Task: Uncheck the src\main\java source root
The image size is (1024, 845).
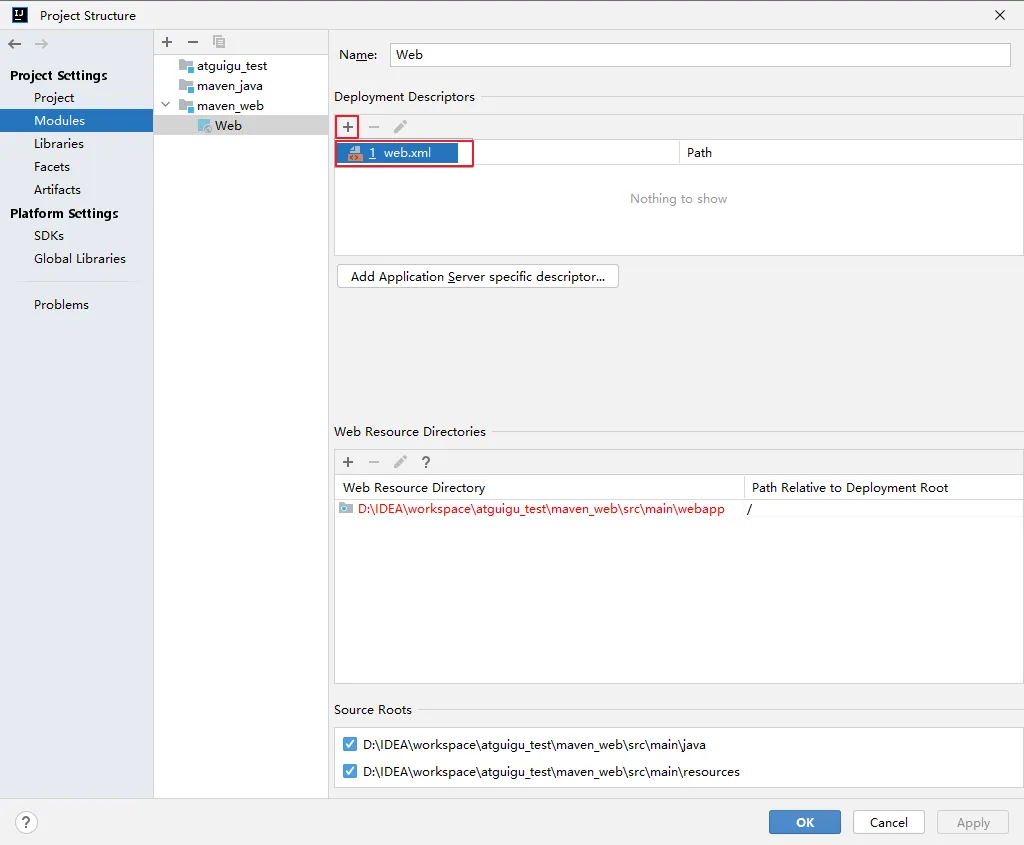Action: [350, 745]
